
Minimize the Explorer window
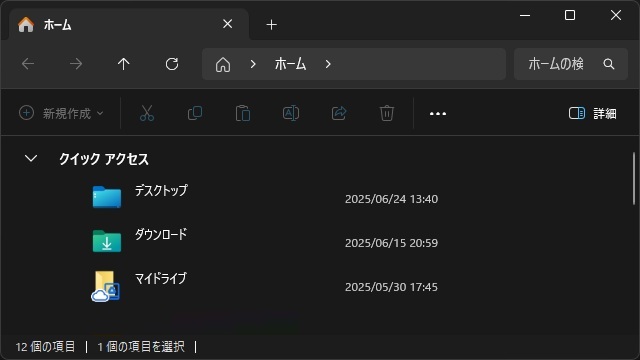(525, 16)
